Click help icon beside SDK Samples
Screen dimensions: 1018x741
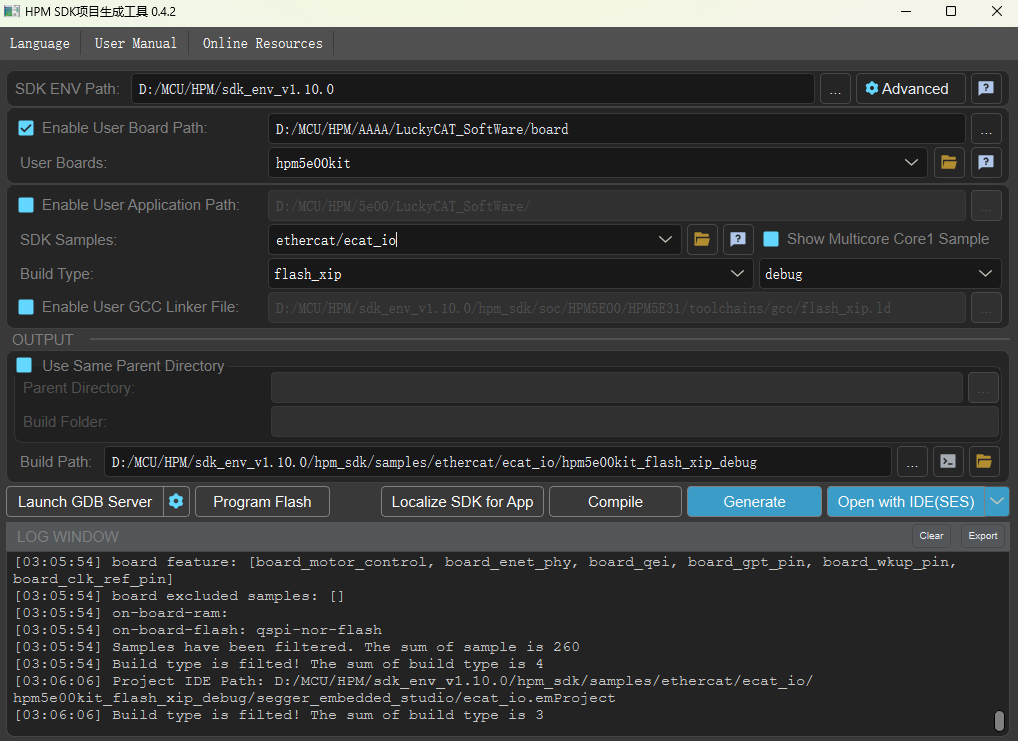(x=738, y=239)
